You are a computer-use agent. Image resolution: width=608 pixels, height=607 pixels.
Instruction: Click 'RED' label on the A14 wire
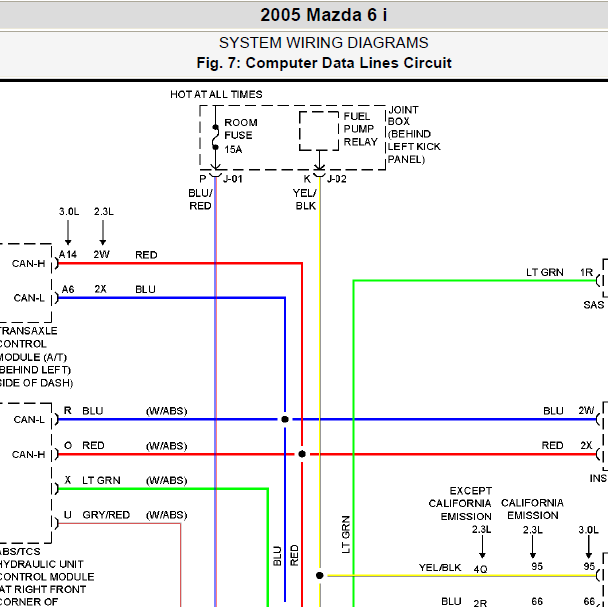pyautogui.click(x=146, y=255)
